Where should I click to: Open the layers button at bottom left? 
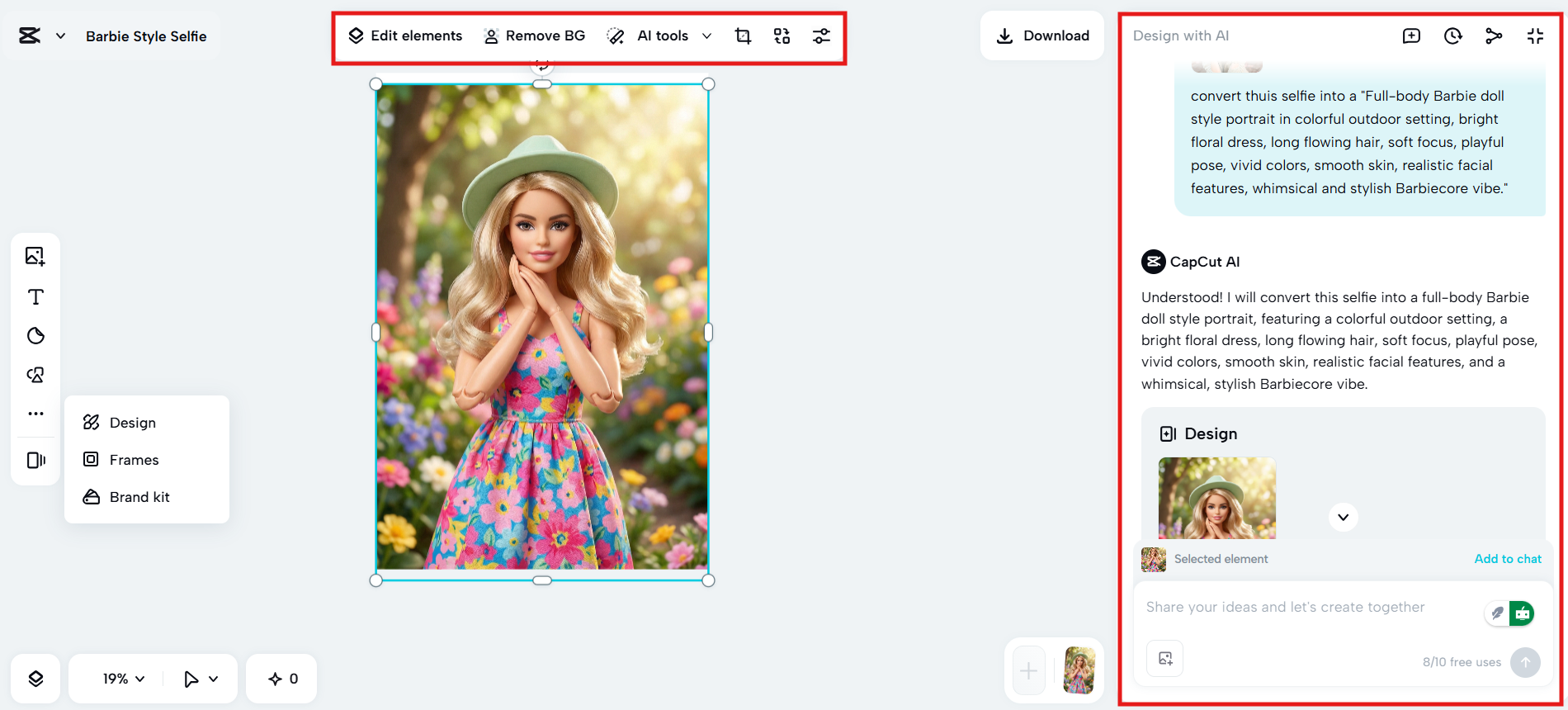click(x=35, y=679)
